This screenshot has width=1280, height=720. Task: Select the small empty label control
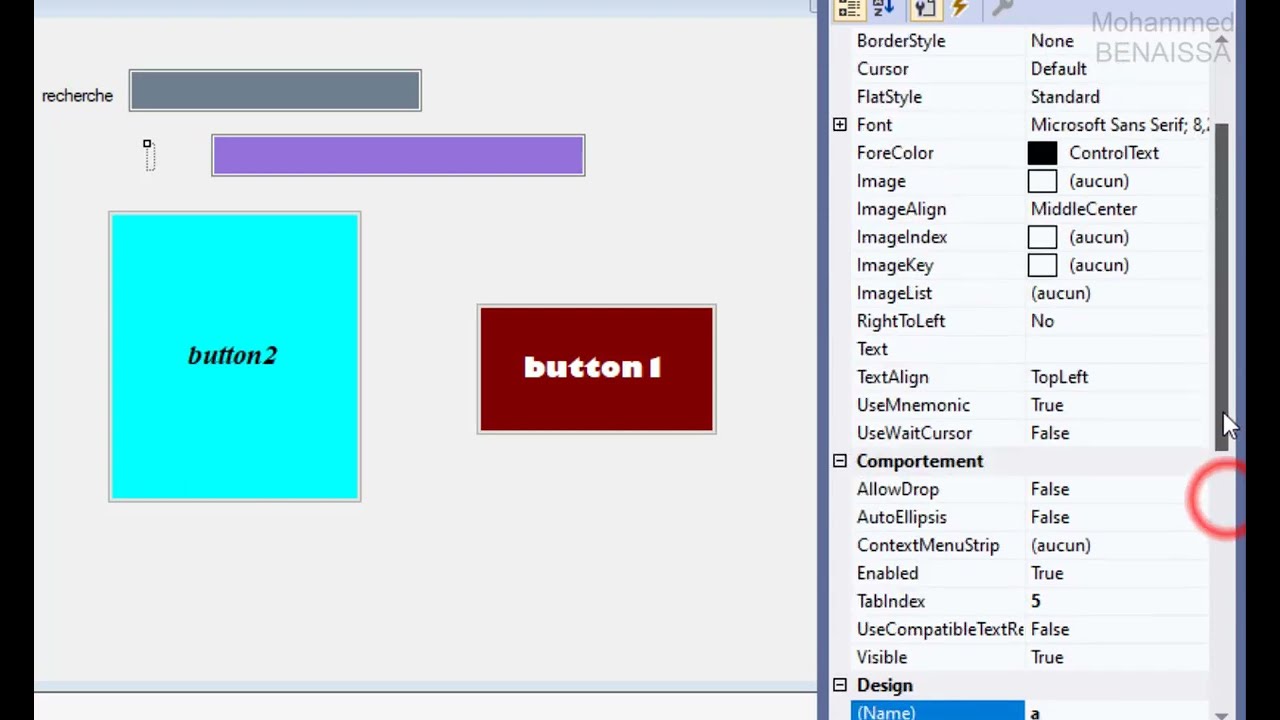pos(149,155)
